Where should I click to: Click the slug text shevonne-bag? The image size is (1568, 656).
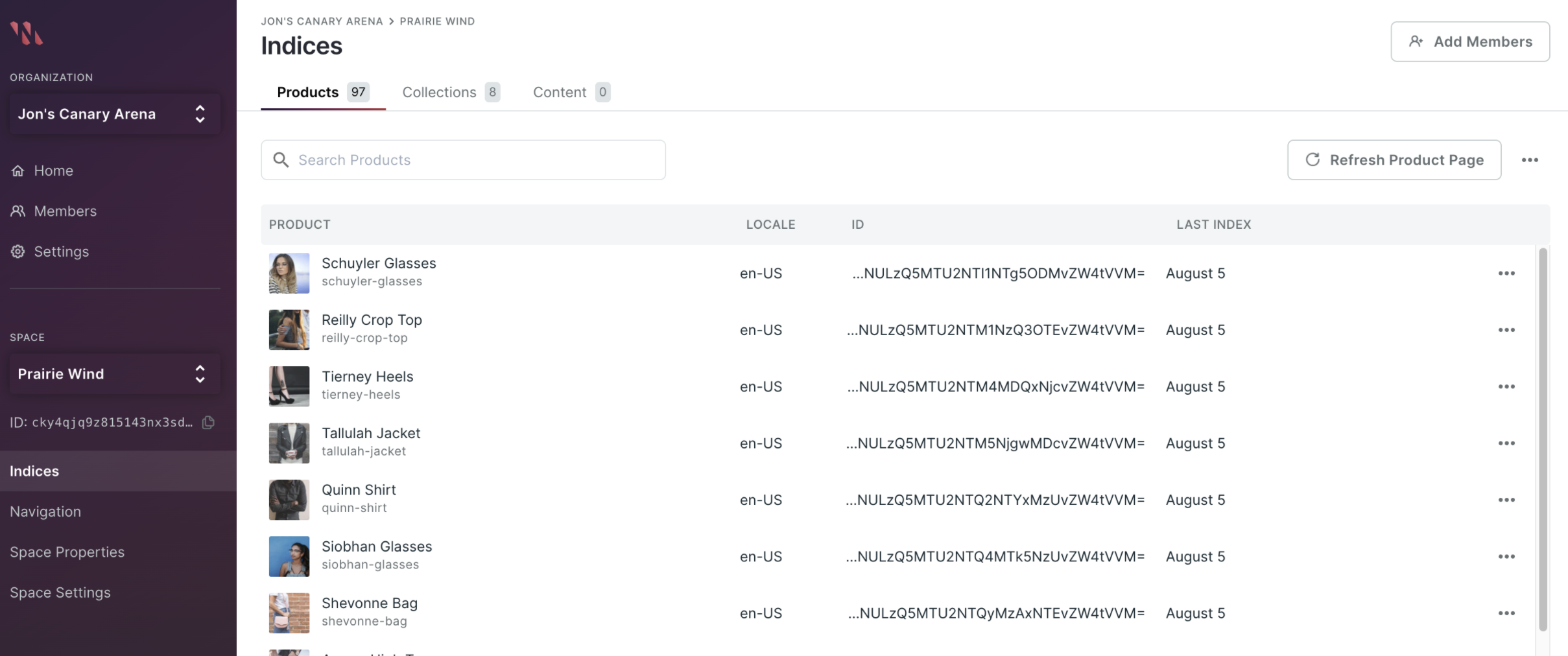pyautogui.click(x=364, y=621)
